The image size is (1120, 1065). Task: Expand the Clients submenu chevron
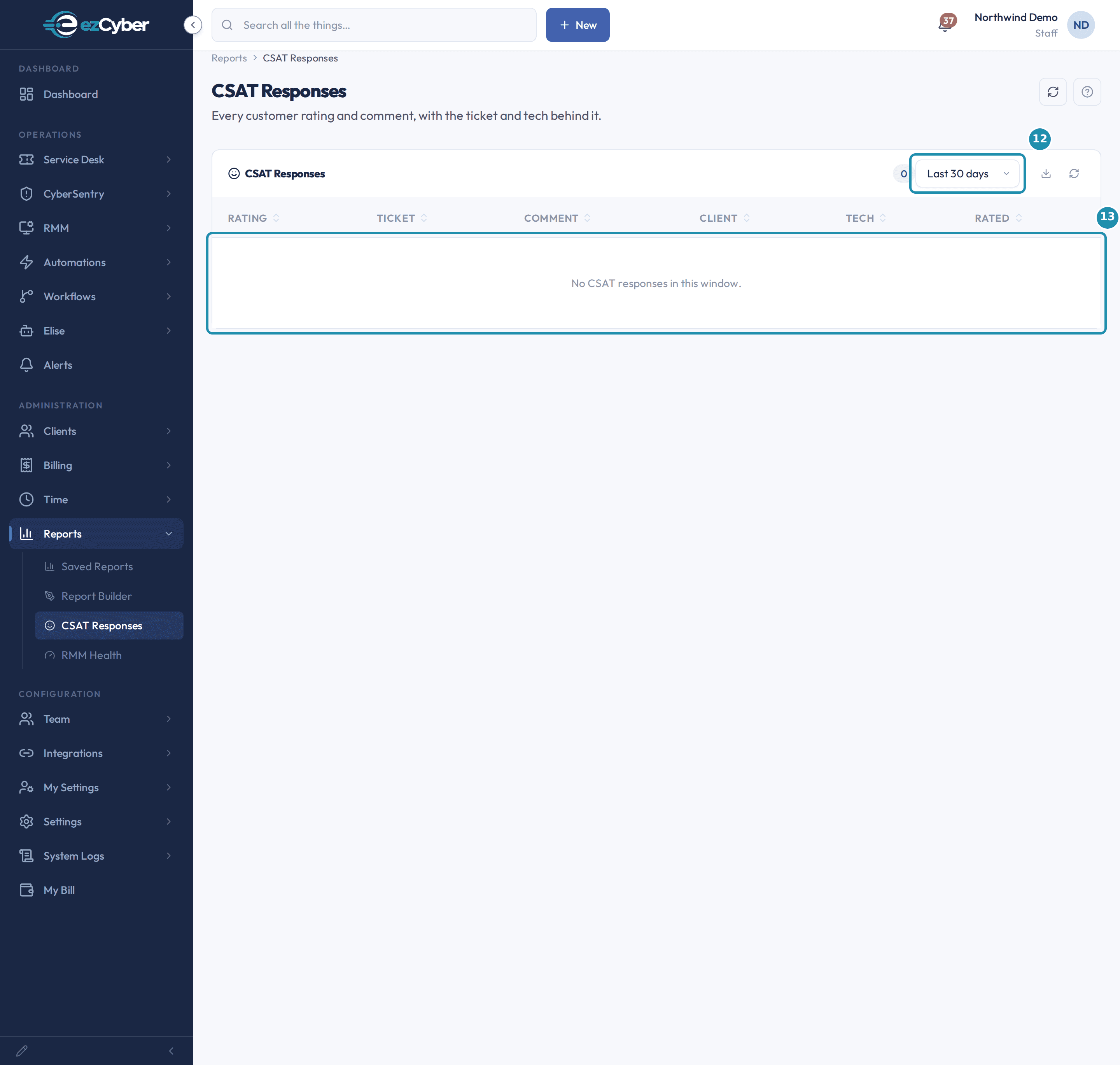pos(169,431)
